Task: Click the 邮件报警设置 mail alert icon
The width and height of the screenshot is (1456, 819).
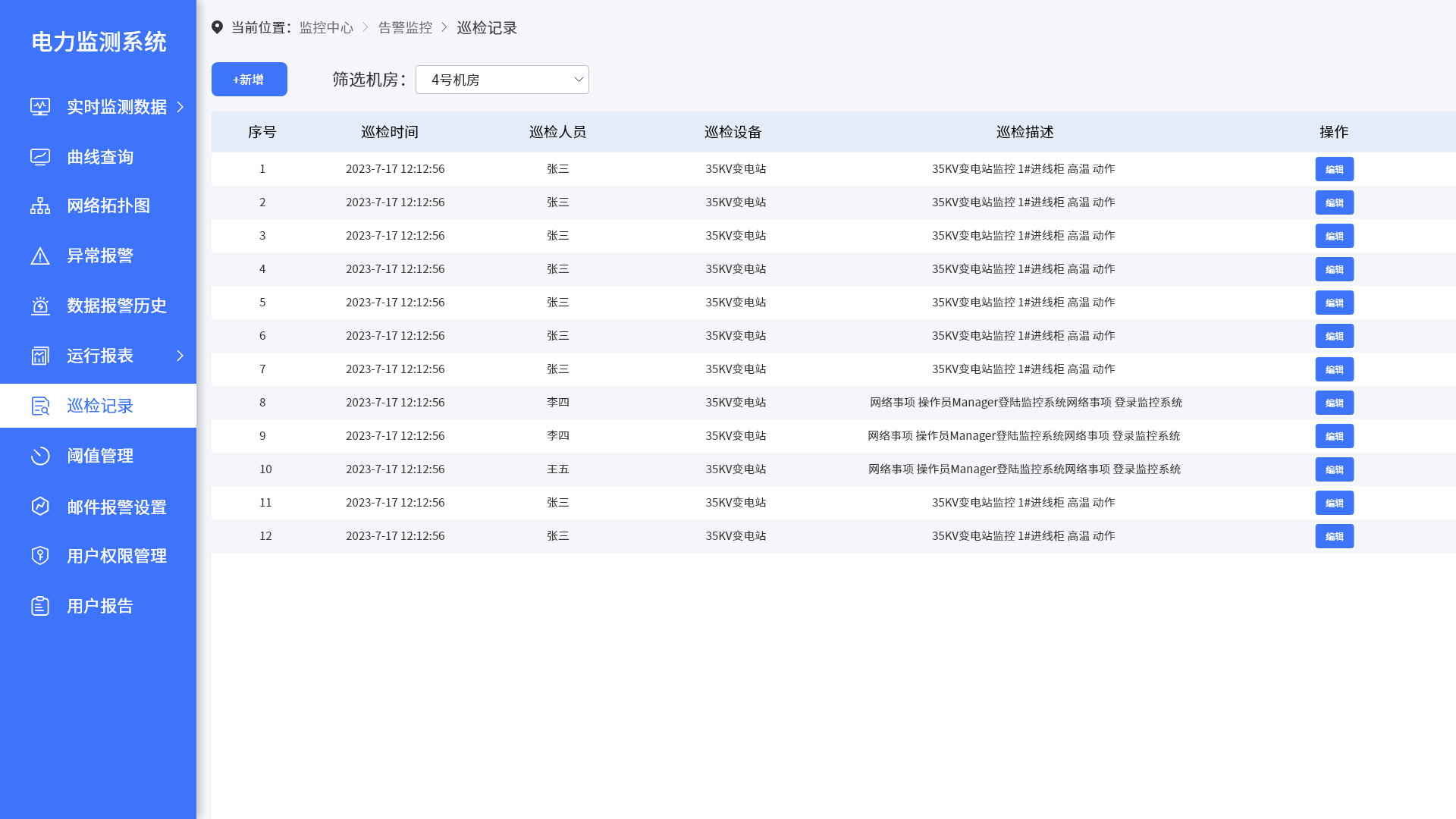Action: (x=40, y=506)
